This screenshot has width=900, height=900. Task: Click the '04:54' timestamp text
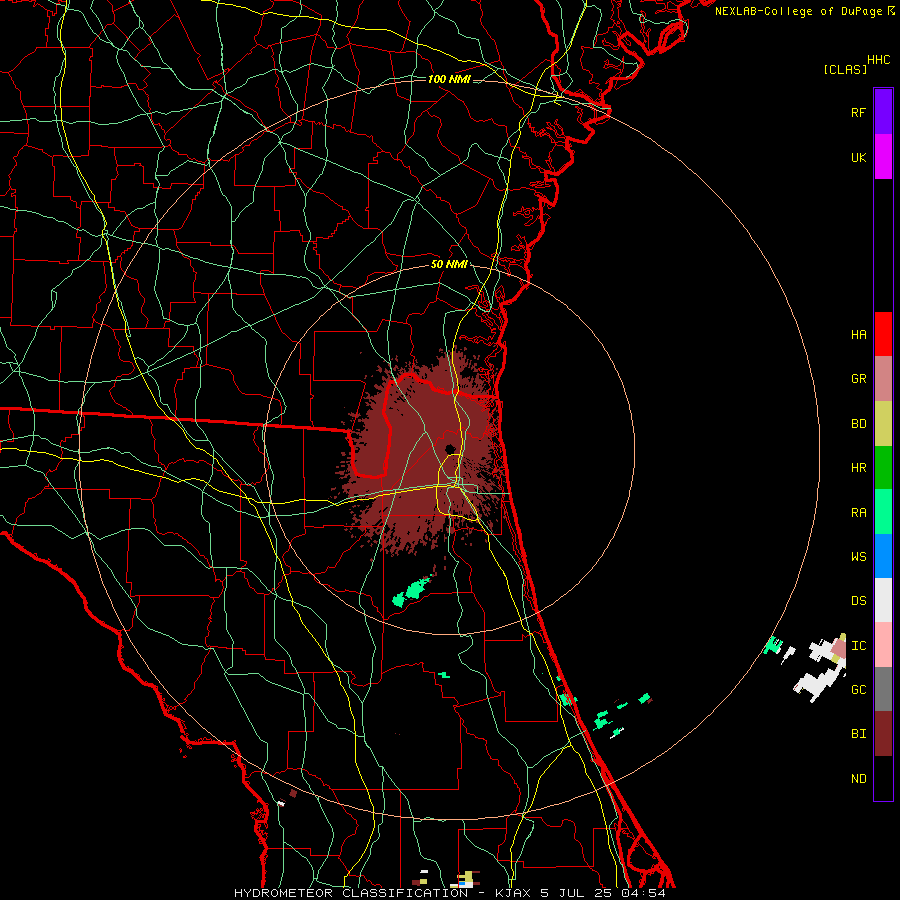pyautogui.click(x=643, y=893)
